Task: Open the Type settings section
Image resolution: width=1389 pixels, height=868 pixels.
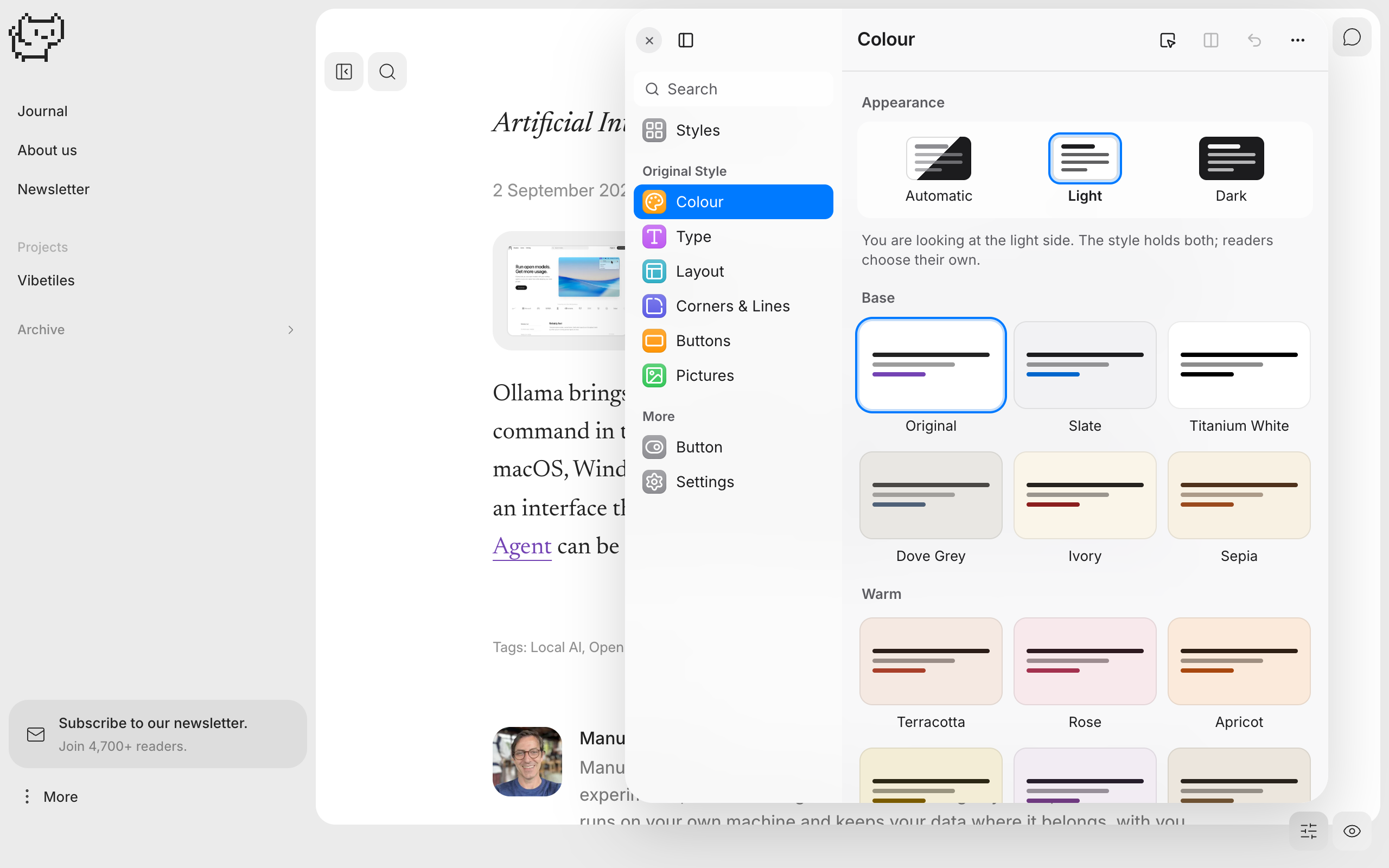Action: pyautogui.click(x=734, y=237)
